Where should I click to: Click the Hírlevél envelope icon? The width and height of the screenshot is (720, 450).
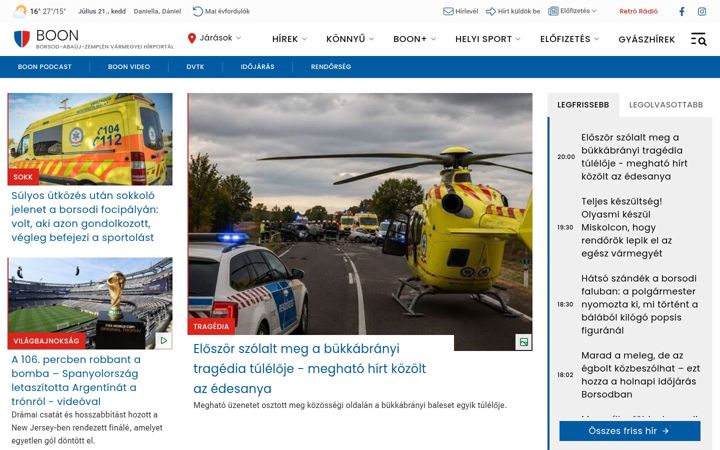click(x=448, y=11)
